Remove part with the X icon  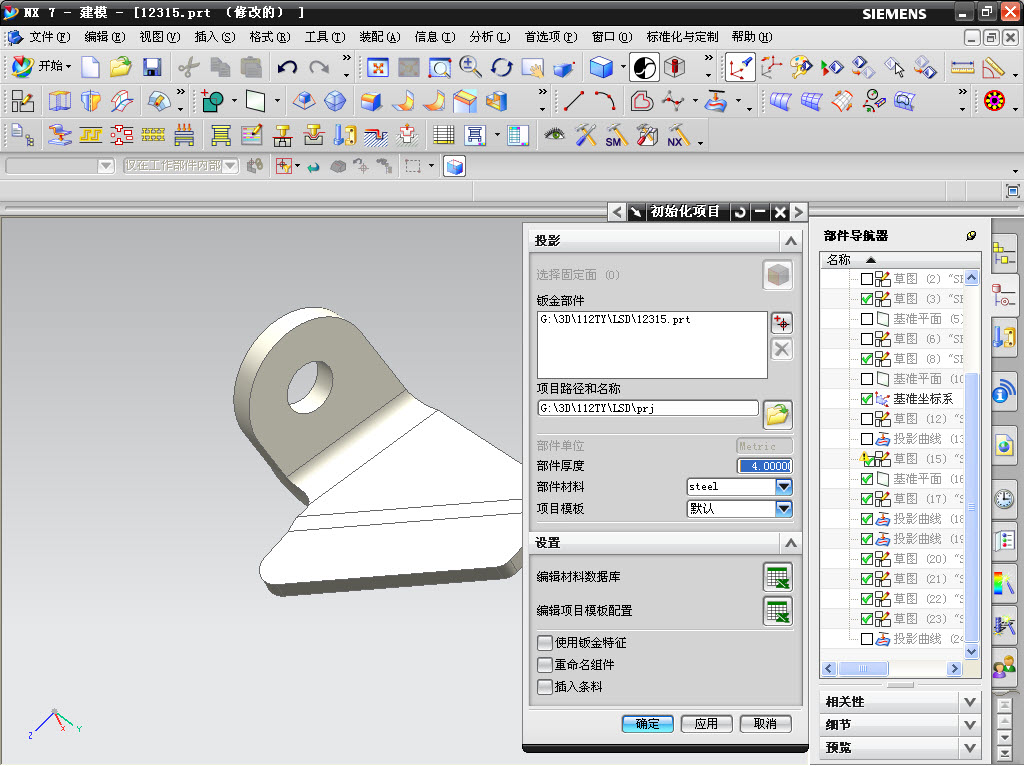(782, 349)
